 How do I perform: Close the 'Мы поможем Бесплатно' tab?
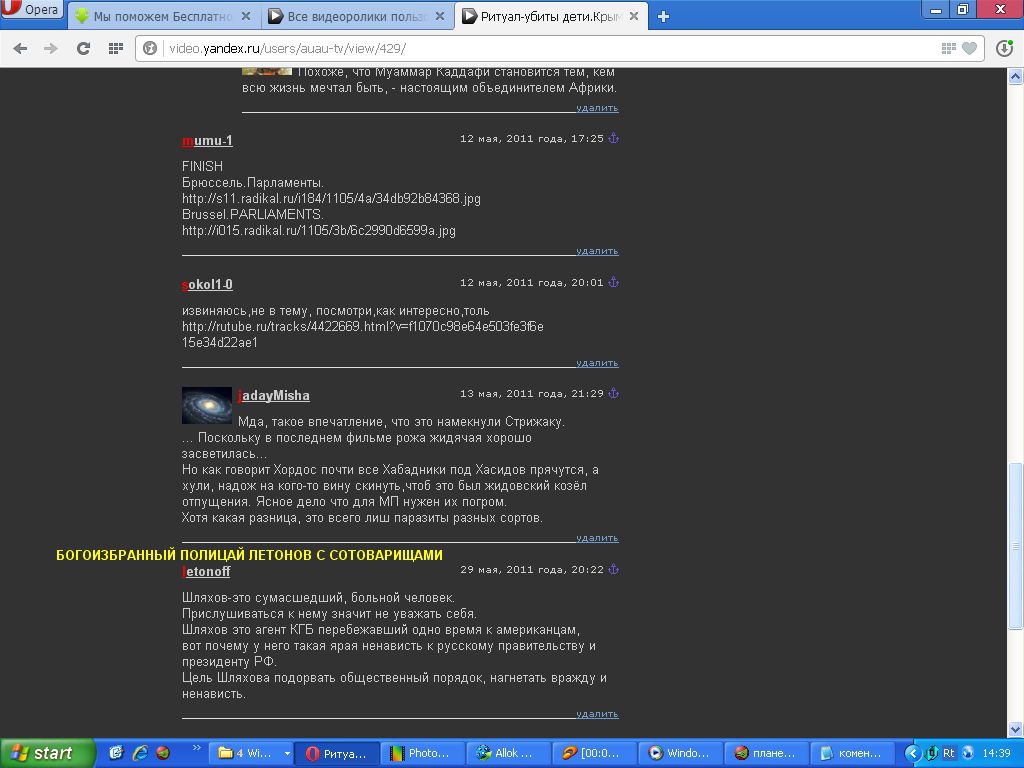click(246, 16)
